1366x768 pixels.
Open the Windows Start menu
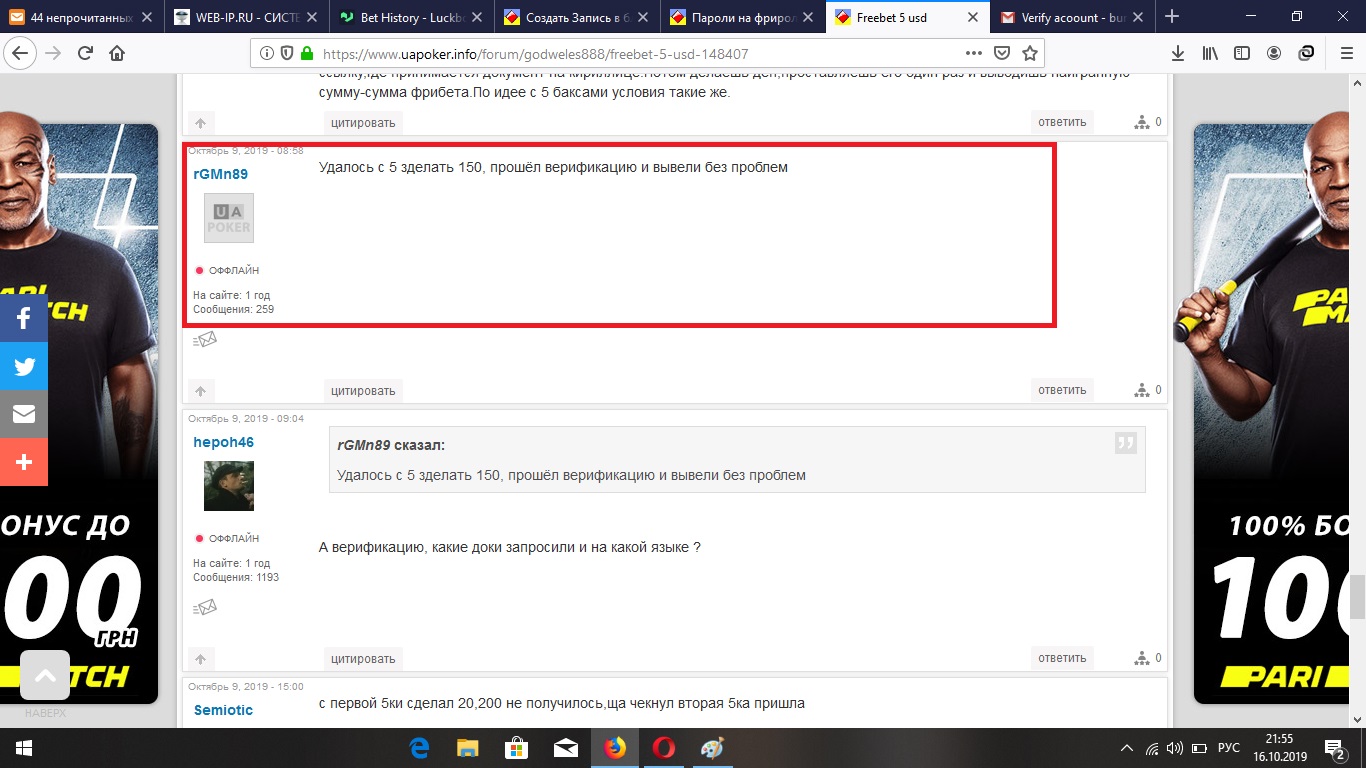coord(24,748)
